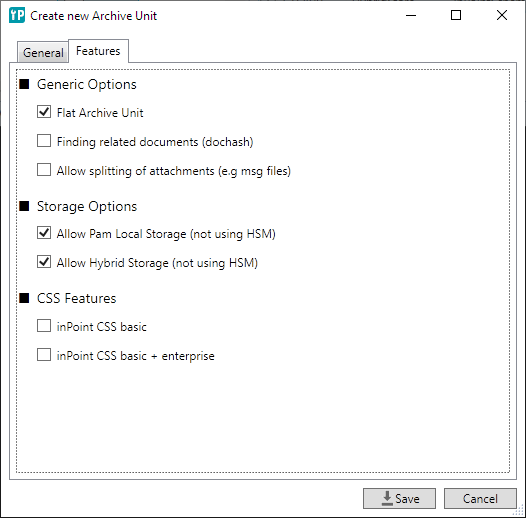Tick inPoint CSS basic + enterprise
Screen dimensions: 526x518
click(x=44, y=355)
